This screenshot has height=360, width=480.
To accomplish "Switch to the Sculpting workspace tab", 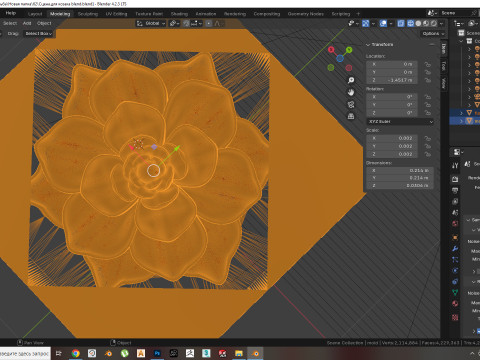I will point(88,14).
